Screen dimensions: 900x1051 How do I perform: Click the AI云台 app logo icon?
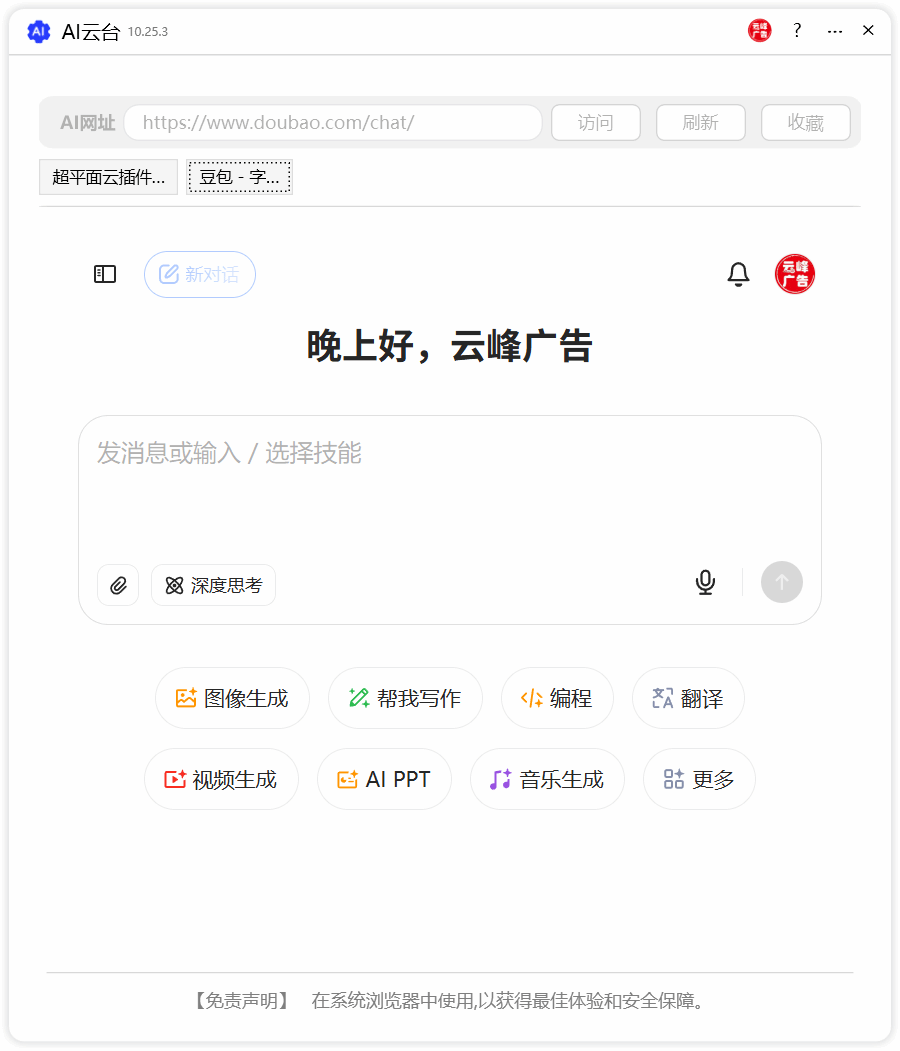tap(38, 31)
